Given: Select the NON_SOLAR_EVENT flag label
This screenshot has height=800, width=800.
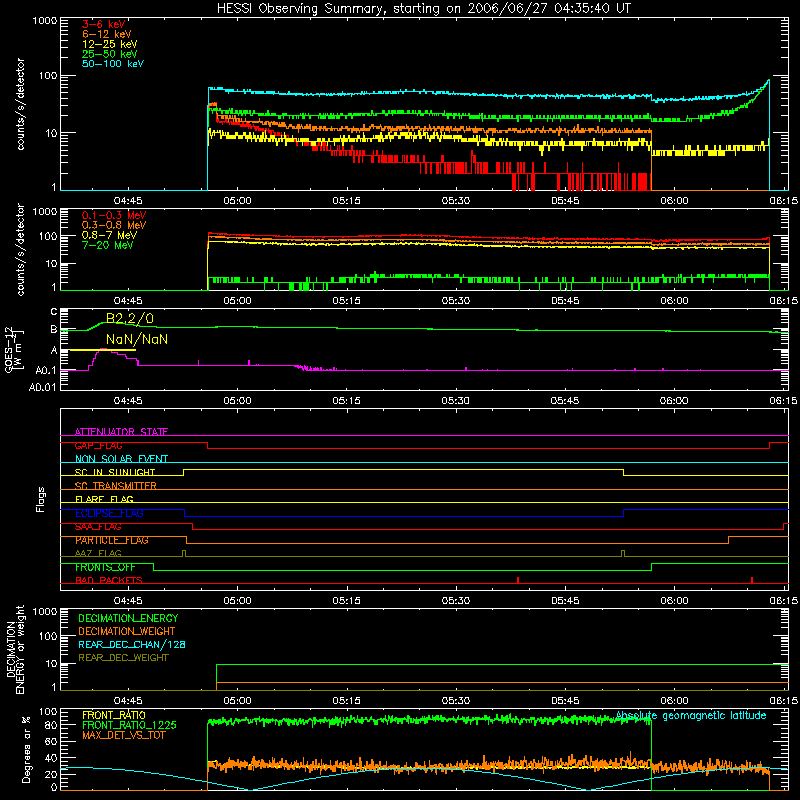Looking at the screenshot, I should click(121, 459).
